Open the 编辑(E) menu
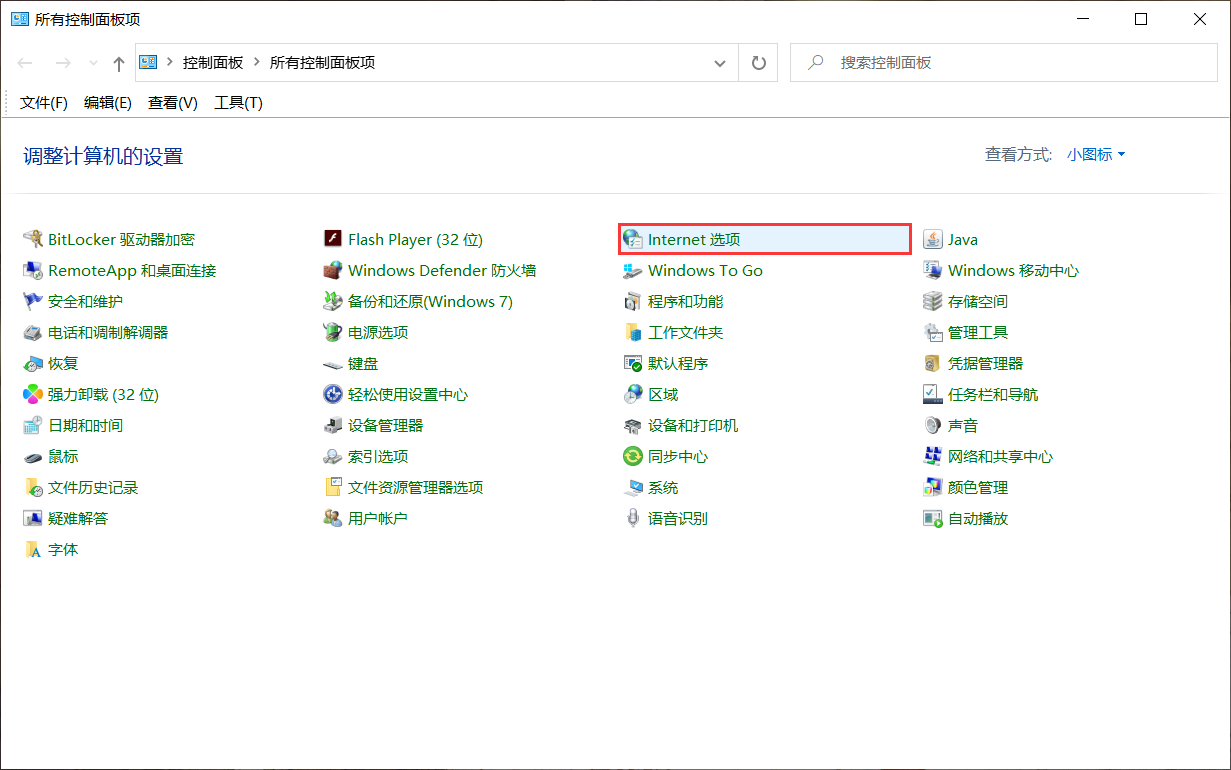 point(108,102)
